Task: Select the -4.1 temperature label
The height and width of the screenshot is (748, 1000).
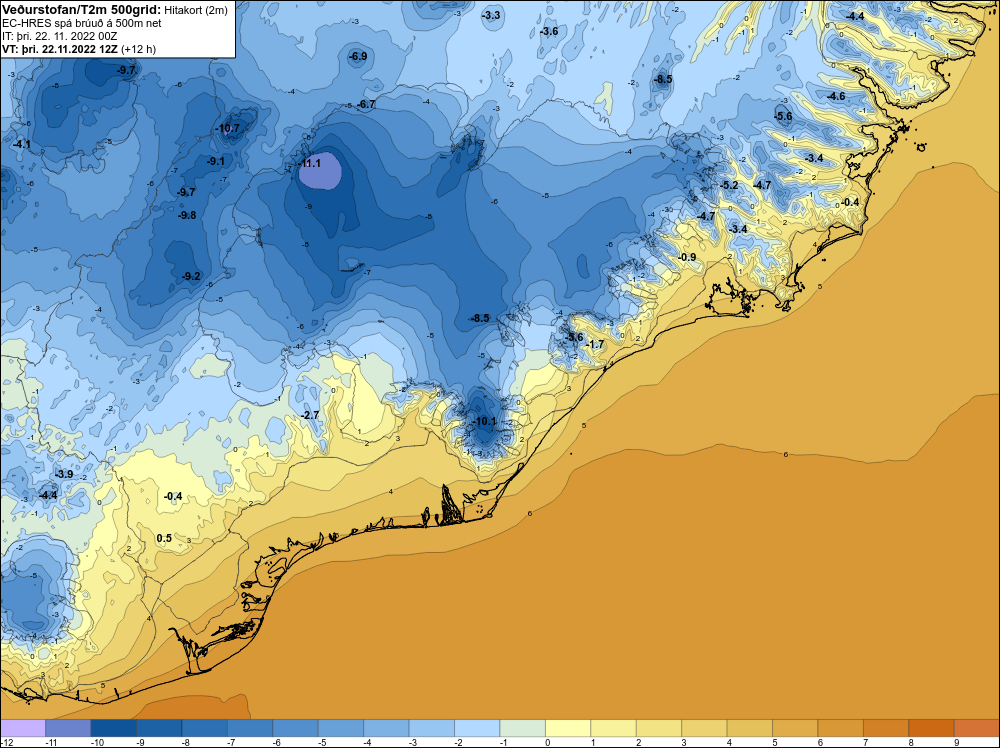Action: [x=21, y=145]
